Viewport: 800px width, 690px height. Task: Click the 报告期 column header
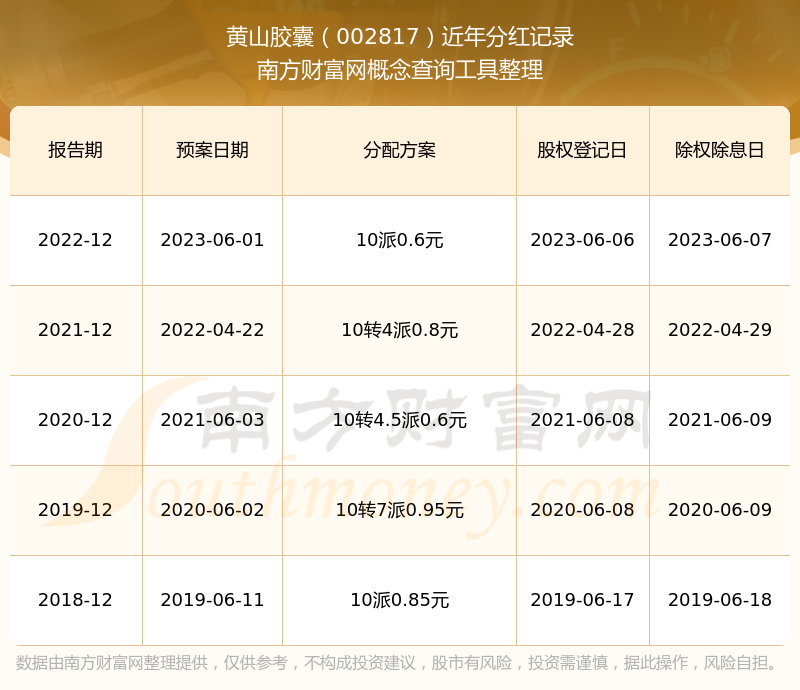[x=76, y=150]
